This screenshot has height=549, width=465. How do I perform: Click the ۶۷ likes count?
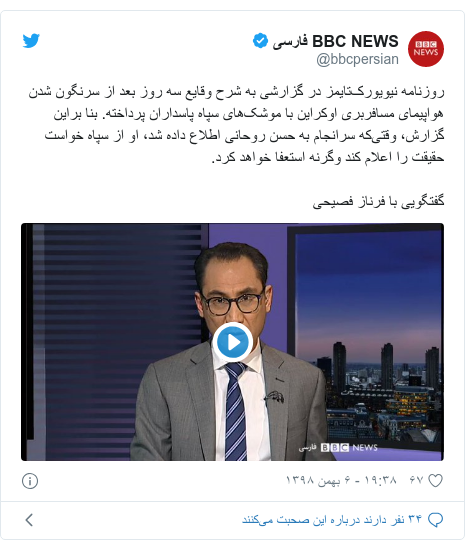pos(416,480)
